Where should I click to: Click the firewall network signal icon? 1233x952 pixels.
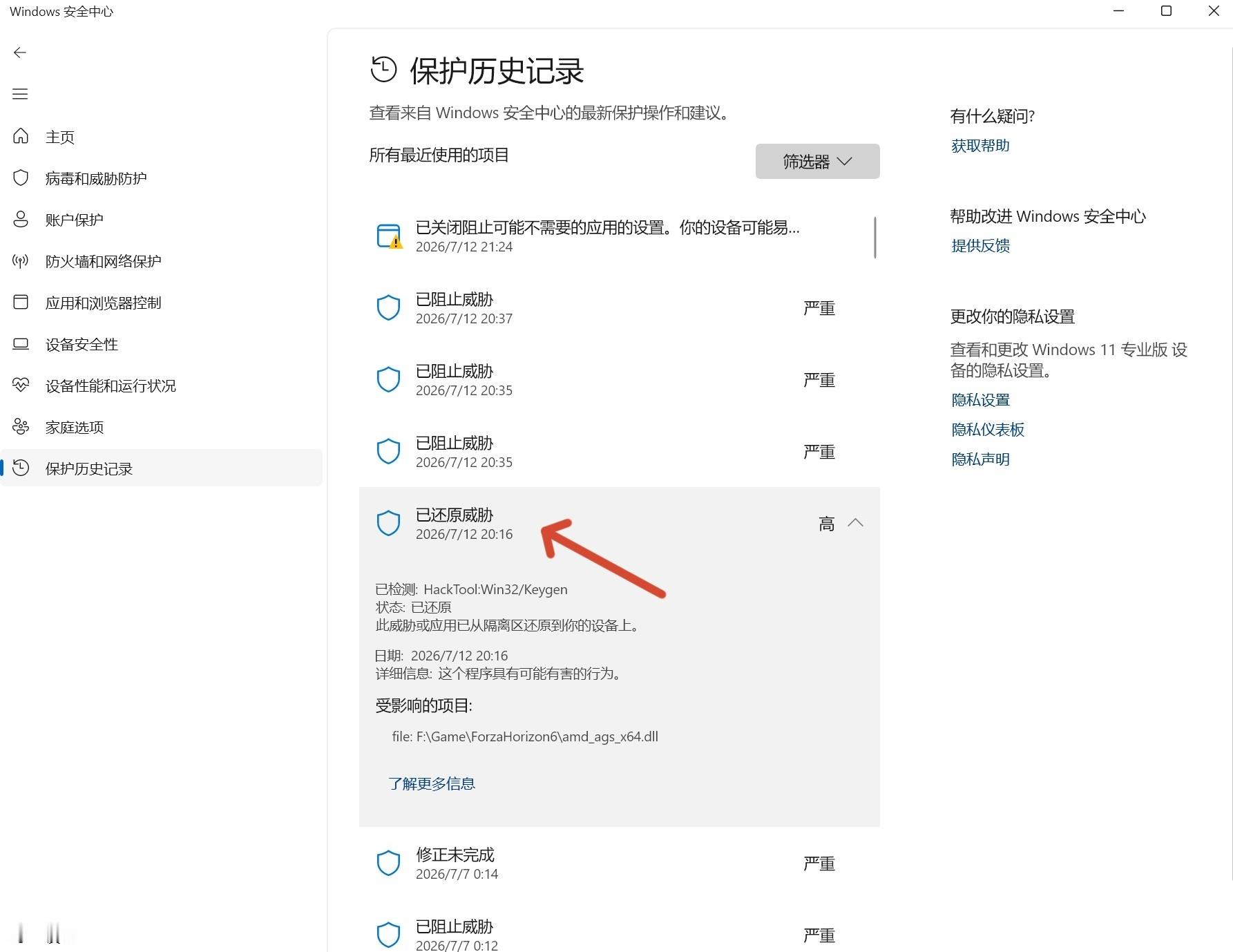point(21,260)
